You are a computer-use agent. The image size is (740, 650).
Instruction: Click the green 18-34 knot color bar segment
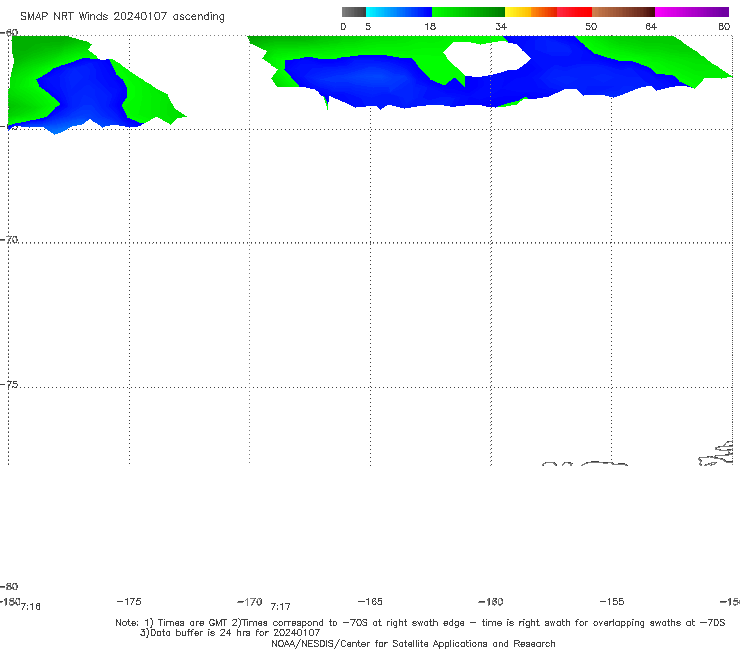click(x=468, y=12)
